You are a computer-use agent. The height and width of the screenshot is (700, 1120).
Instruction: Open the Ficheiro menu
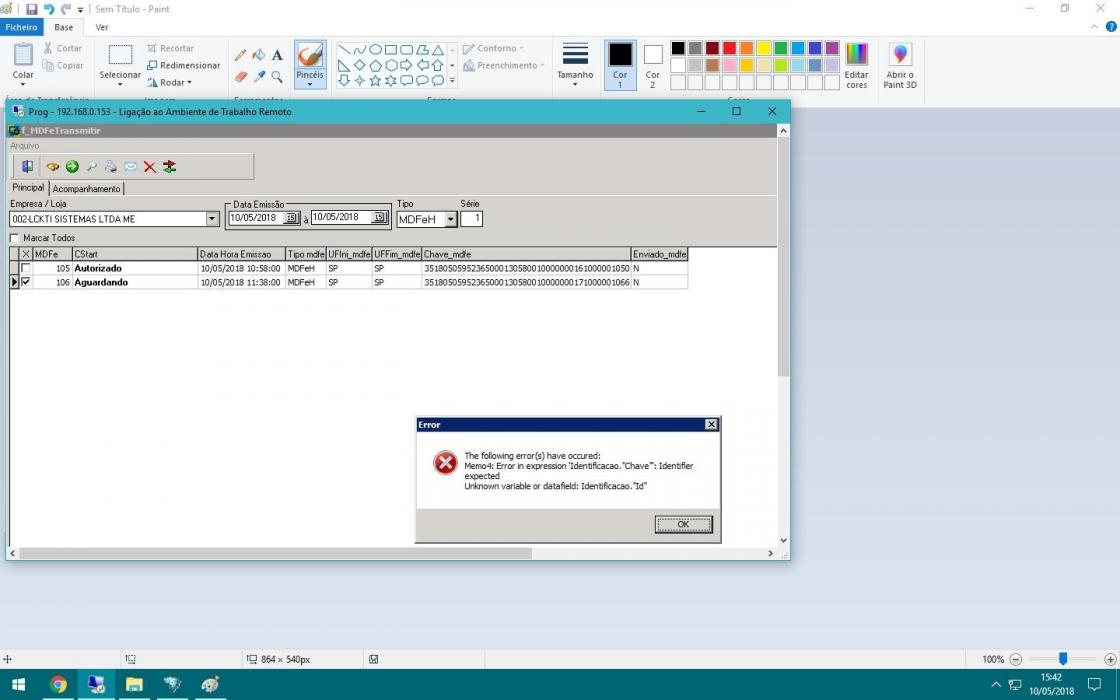[x=21, y=27]
